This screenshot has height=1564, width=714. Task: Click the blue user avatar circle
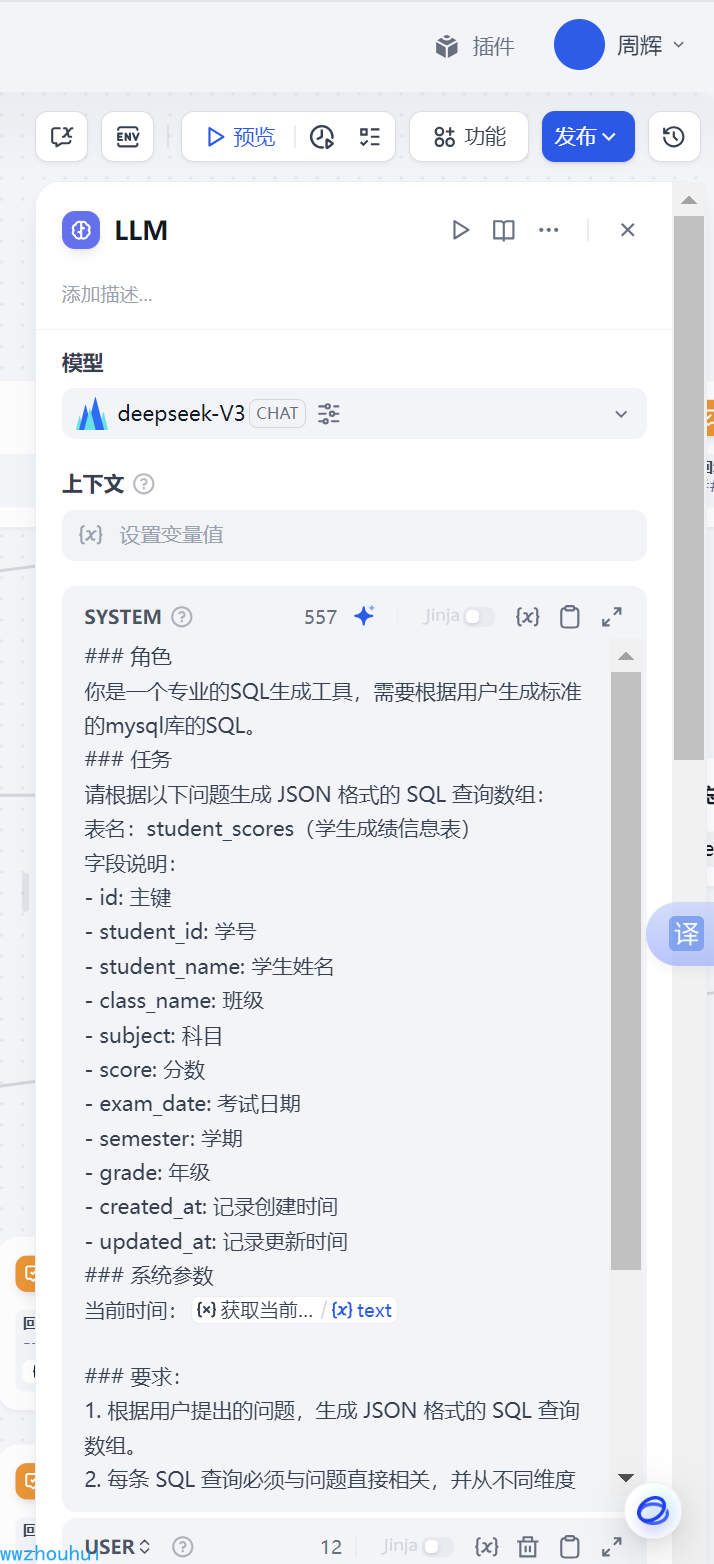(579, 45)
